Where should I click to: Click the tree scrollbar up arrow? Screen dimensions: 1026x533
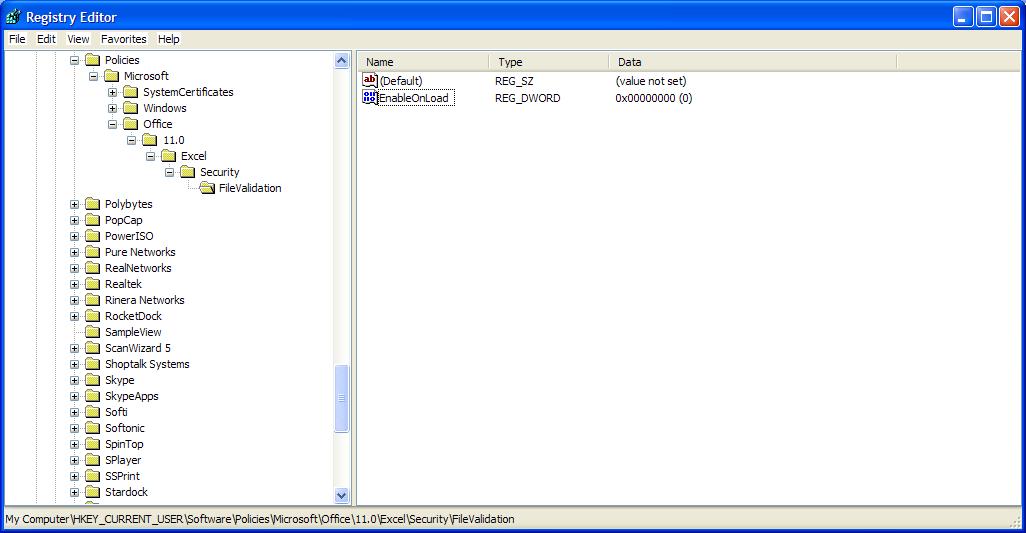(x=342, y=61)
